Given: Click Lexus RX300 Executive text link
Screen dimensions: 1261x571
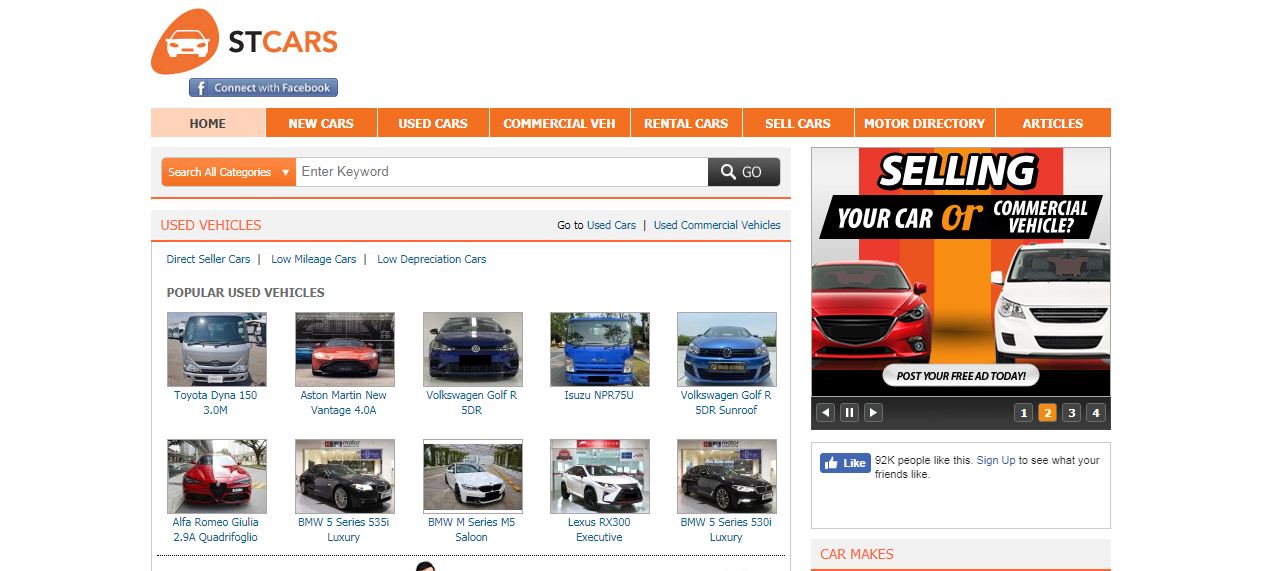Looking at the screenshot, I should (599, 529).
